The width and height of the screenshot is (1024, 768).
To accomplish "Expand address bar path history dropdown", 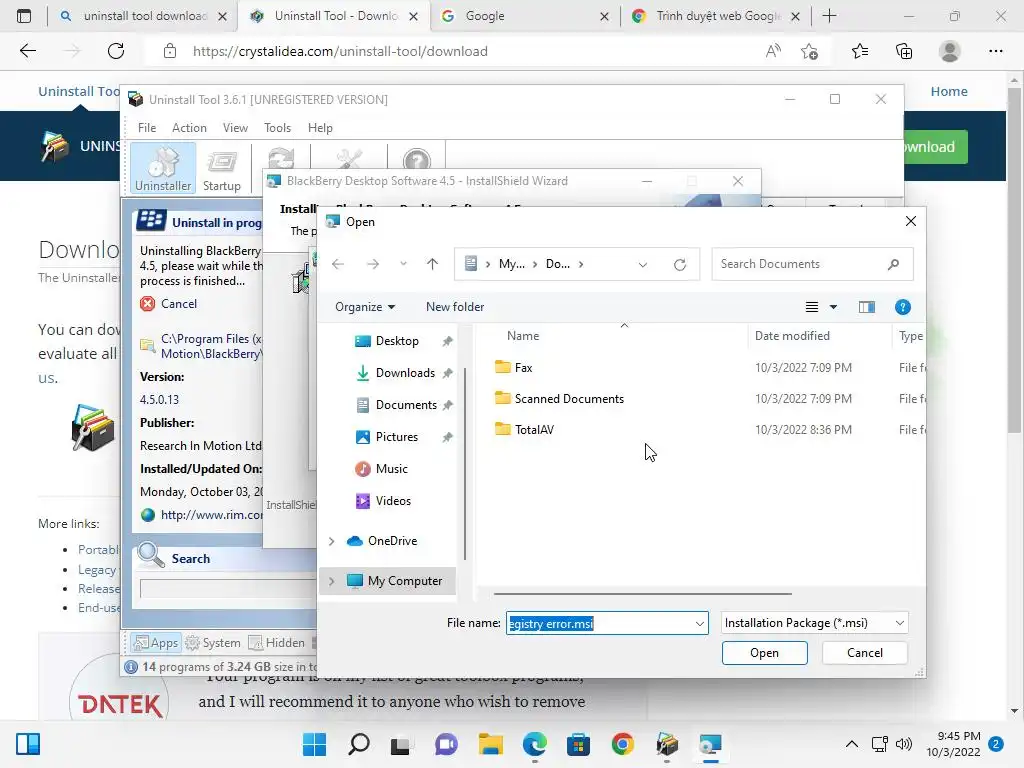I will pyautogui.click(x=643, y=264).
